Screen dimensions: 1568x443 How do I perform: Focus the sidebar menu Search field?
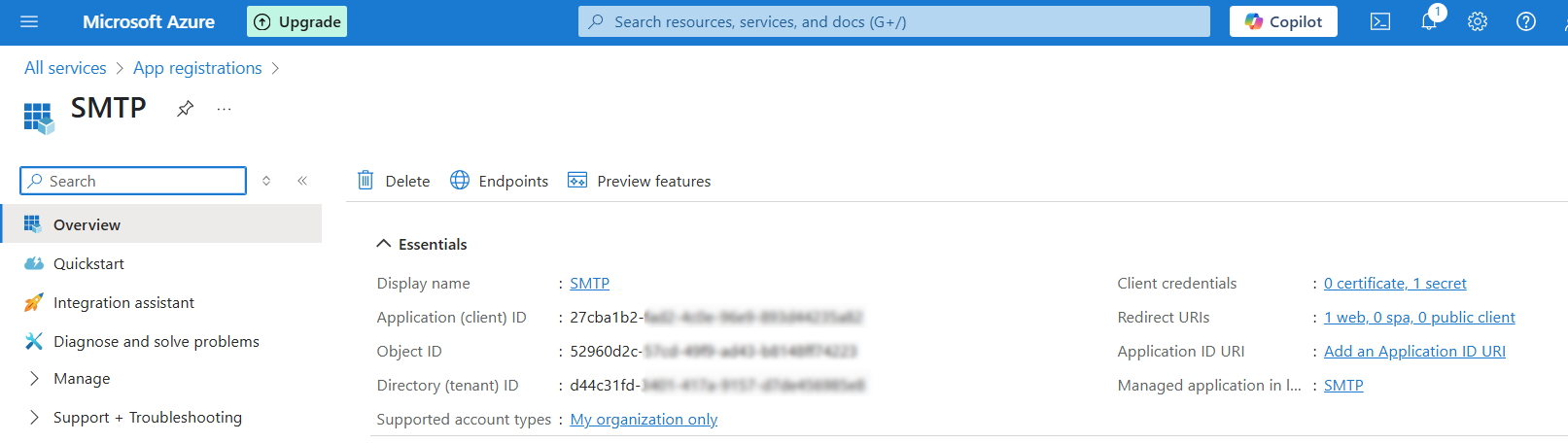133,181
